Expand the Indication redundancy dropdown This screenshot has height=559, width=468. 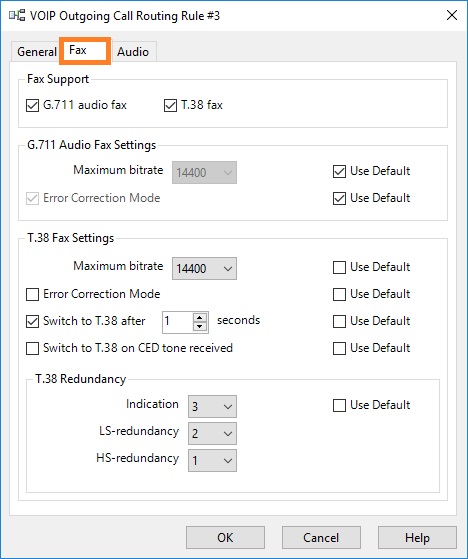[x=212, y=406]
